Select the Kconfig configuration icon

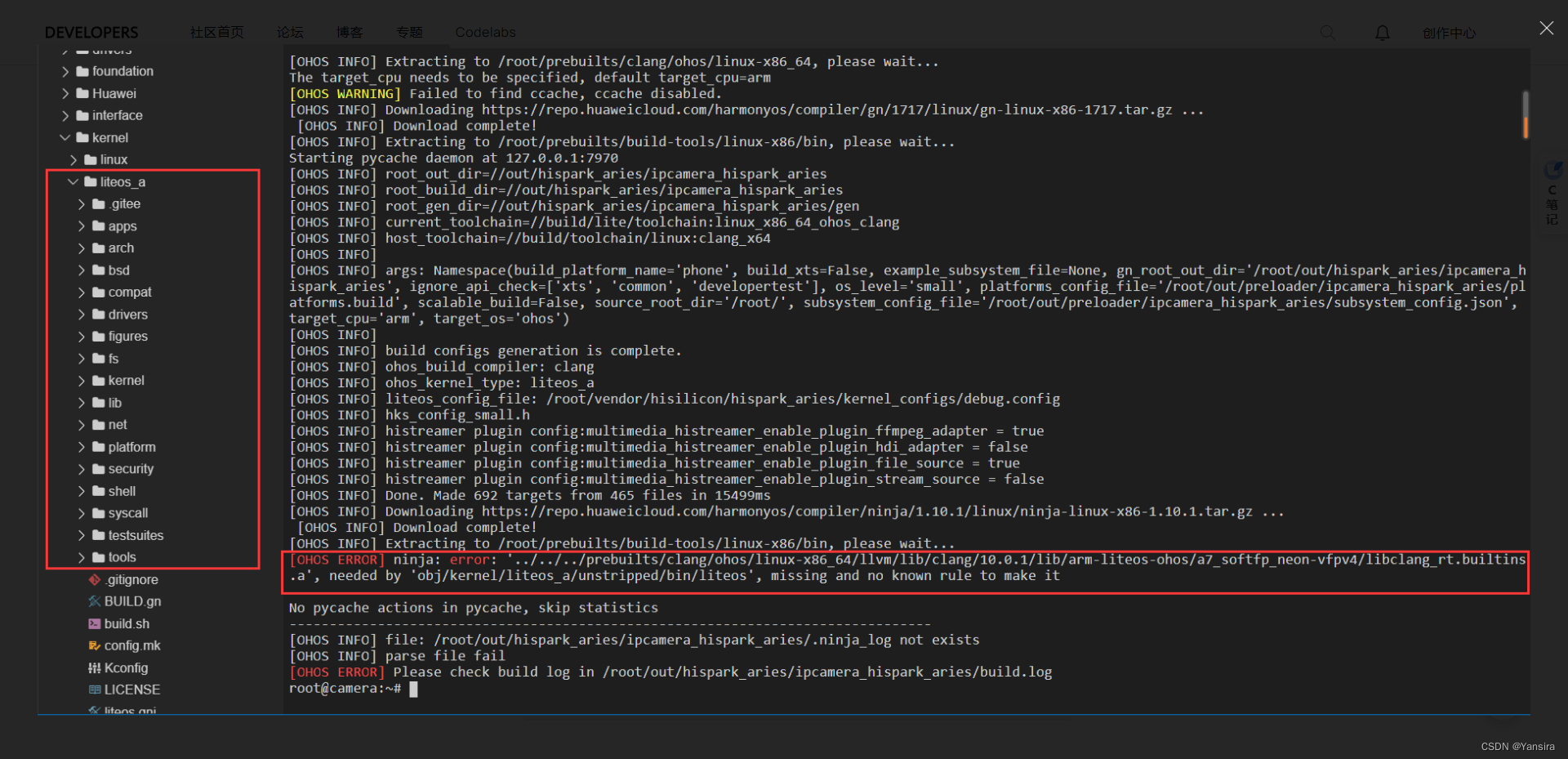[x=93, y=667]
